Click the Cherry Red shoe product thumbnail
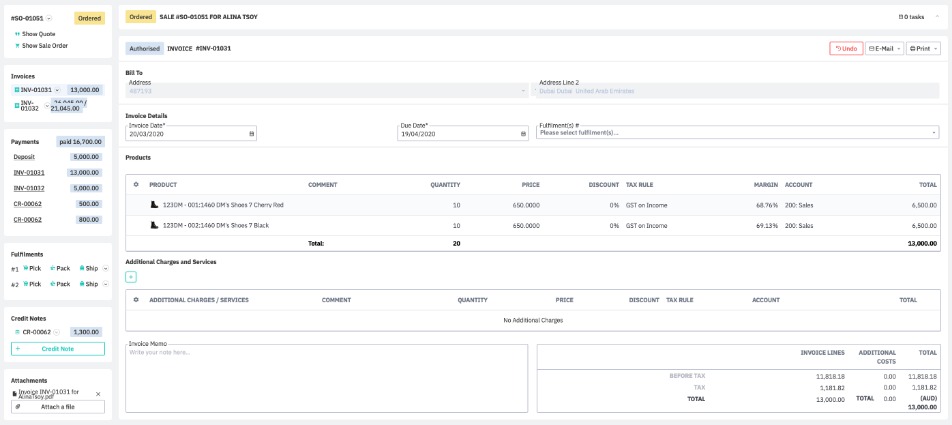This screenshot has width=952, height=425. pos(154,205)
